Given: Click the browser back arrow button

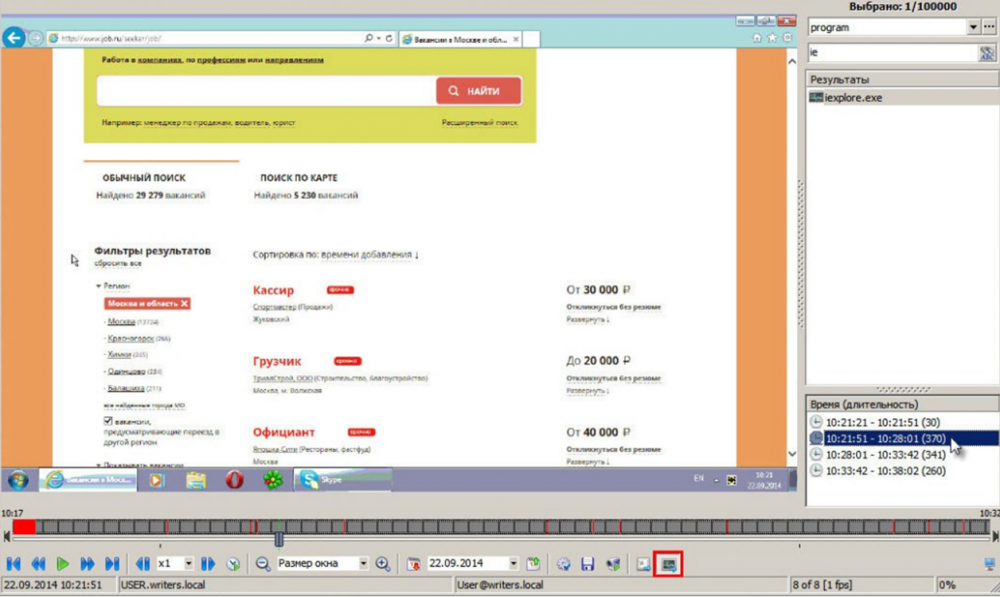Looking at the screenshot, I should [x=13, y=38].
